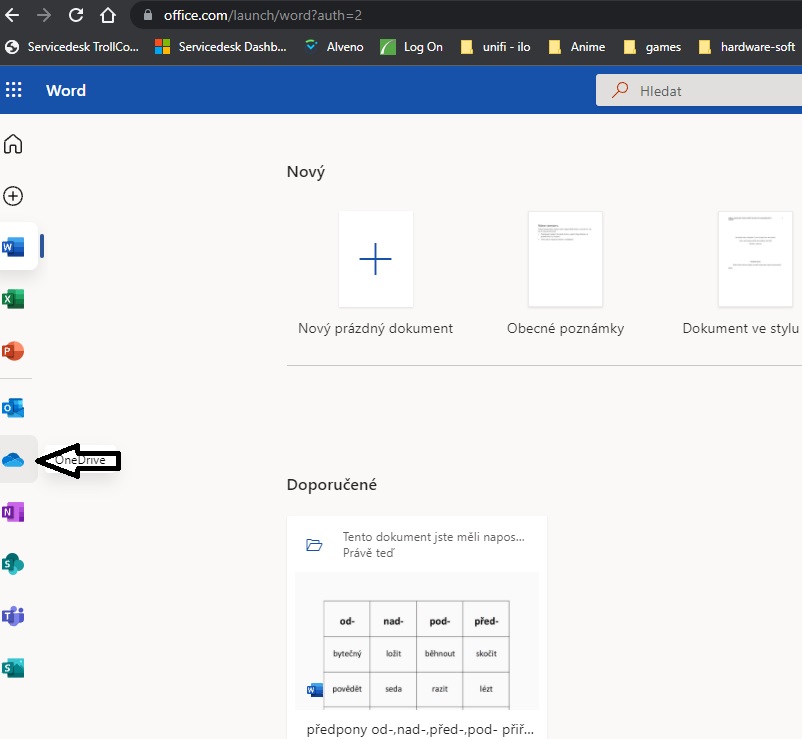
Task: Open Outlook from the left sidebar
Action: [14, 408]
